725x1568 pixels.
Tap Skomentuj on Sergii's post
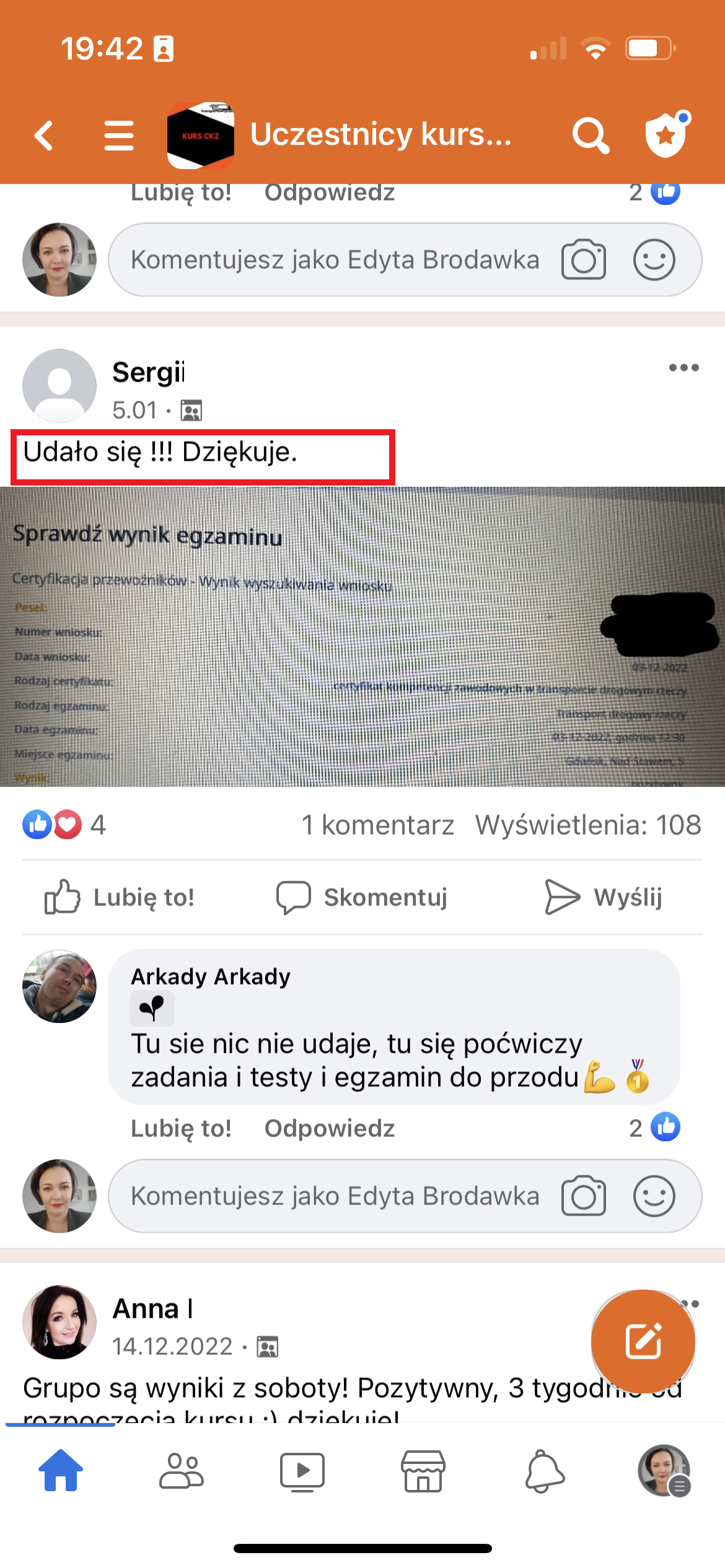point(362,897)
